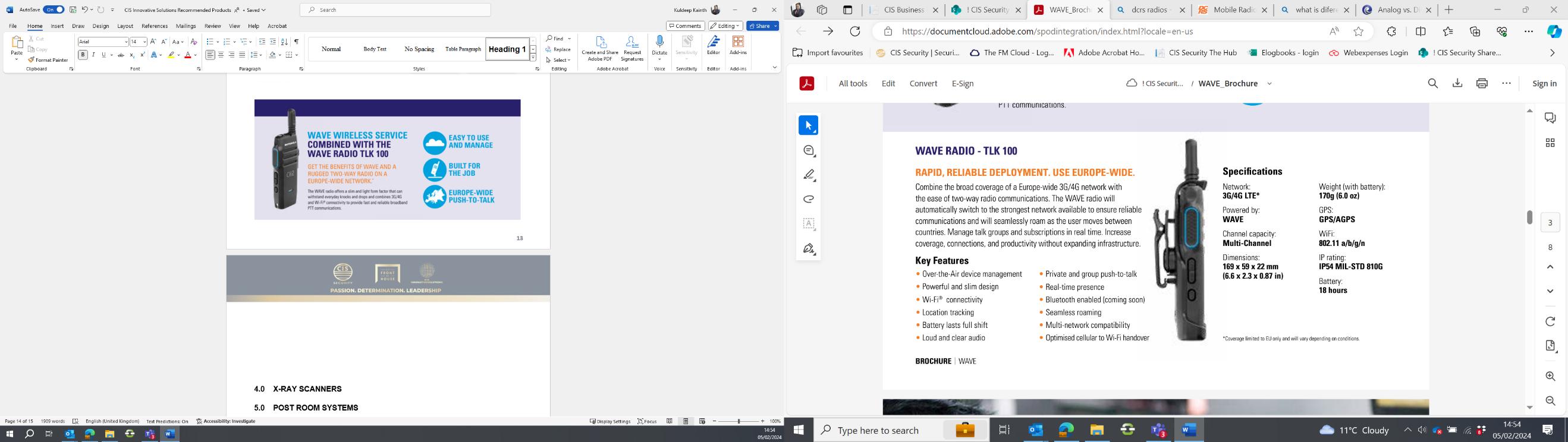Collapse the Word ribbon chevron
The width and height of the screenshot is (1568, 442).
click(x=775, y=68)
